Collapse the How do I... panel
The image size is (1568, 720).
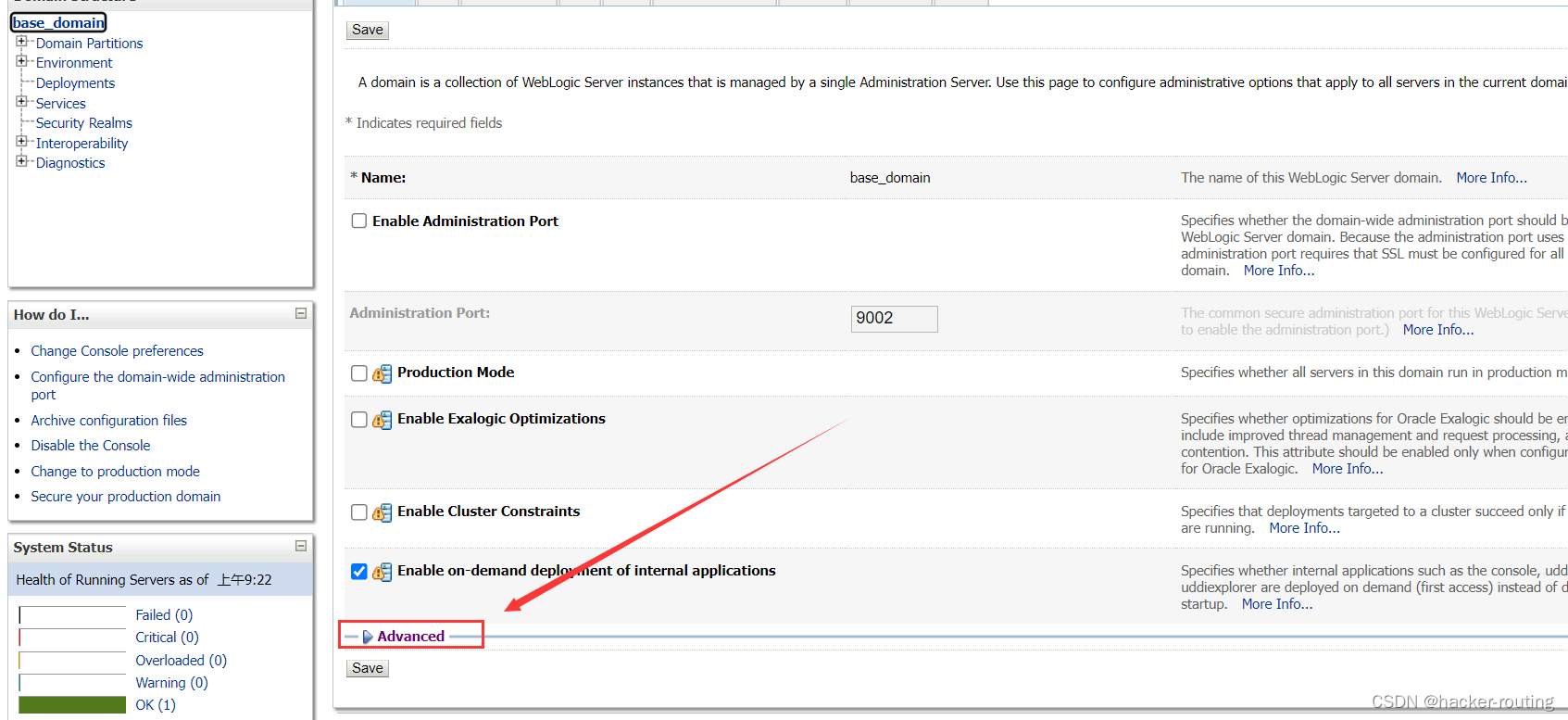point(301,314)
